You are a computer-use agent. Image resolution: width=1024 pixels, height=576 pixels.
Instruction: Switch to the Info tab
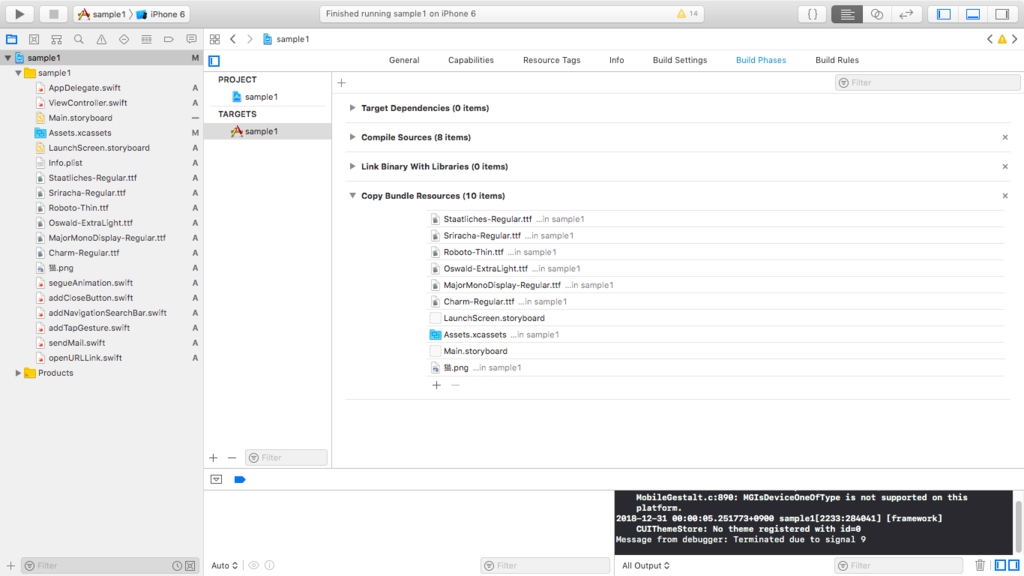coord(616,60)
